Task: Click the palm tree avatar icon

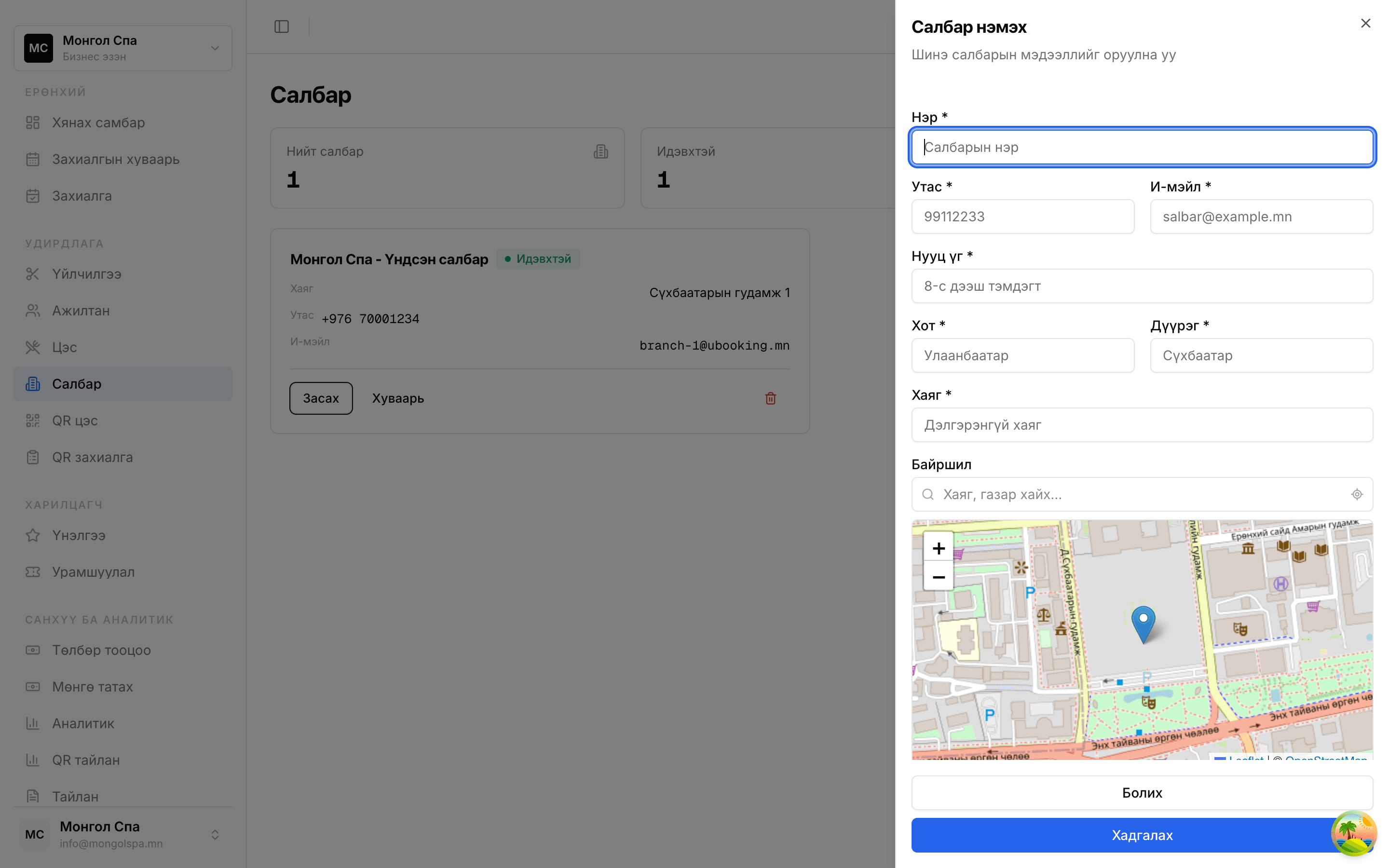Action: (1353, 833)
